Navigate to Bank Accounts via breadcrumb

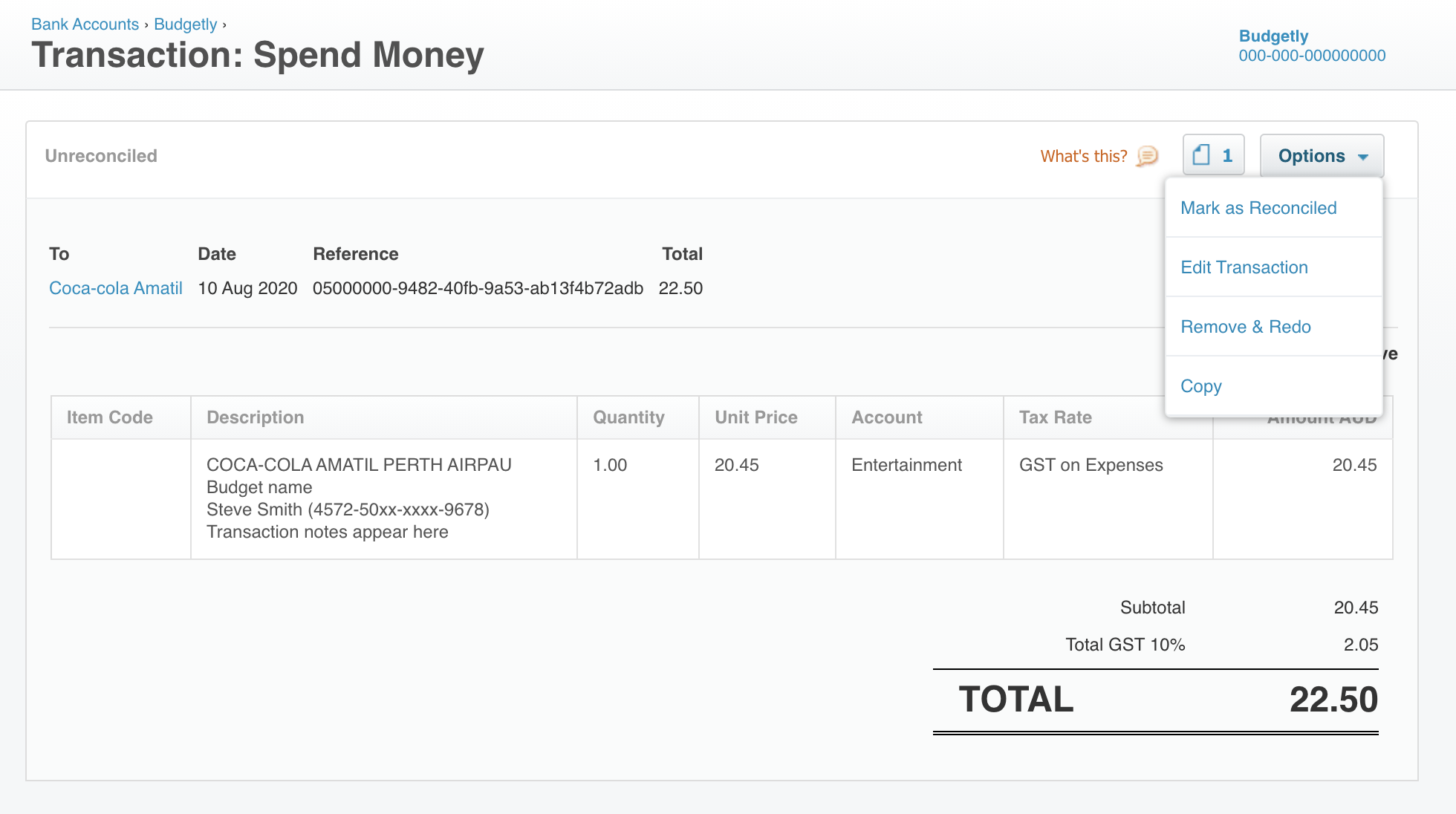pyautogui.click(x=85, y=24)
